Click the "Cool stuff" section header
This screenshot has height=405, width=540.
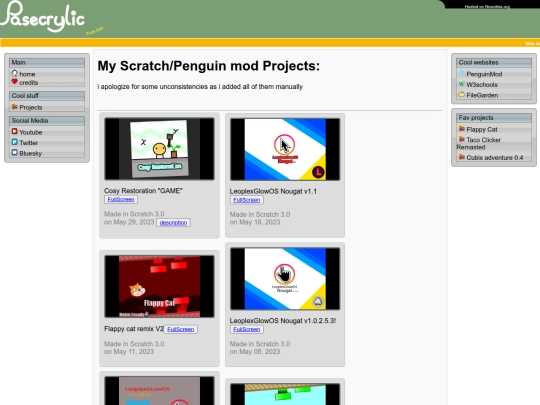pos(47,95)
